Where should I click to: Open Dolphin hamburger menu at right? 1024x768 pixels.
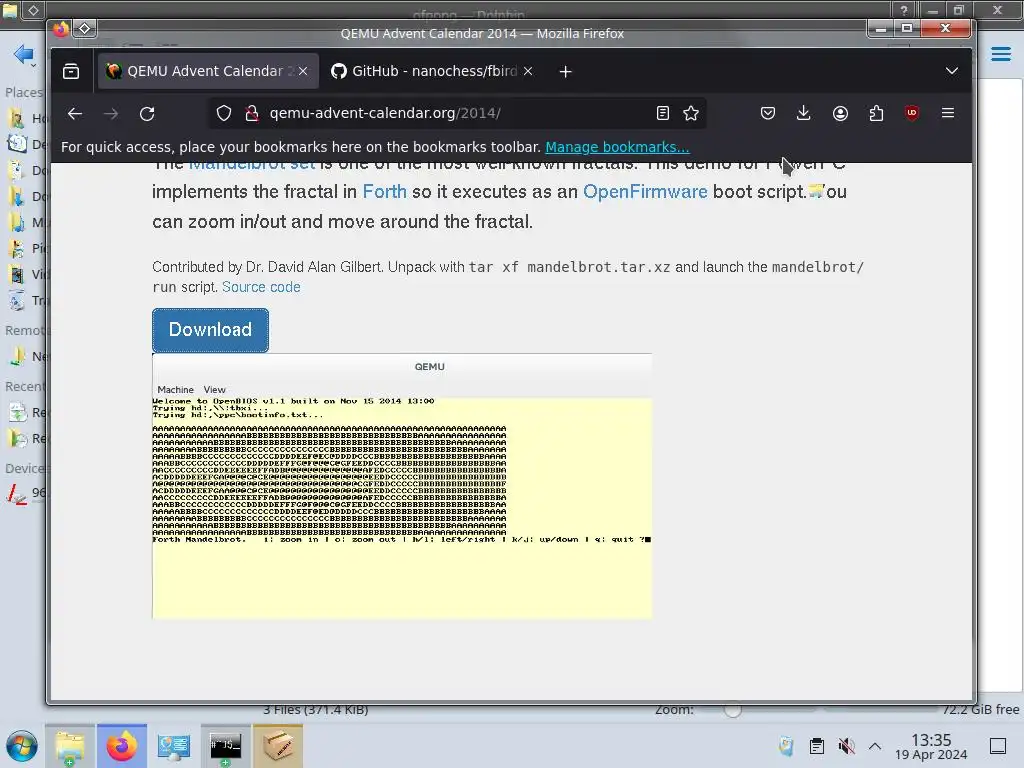1001,54
